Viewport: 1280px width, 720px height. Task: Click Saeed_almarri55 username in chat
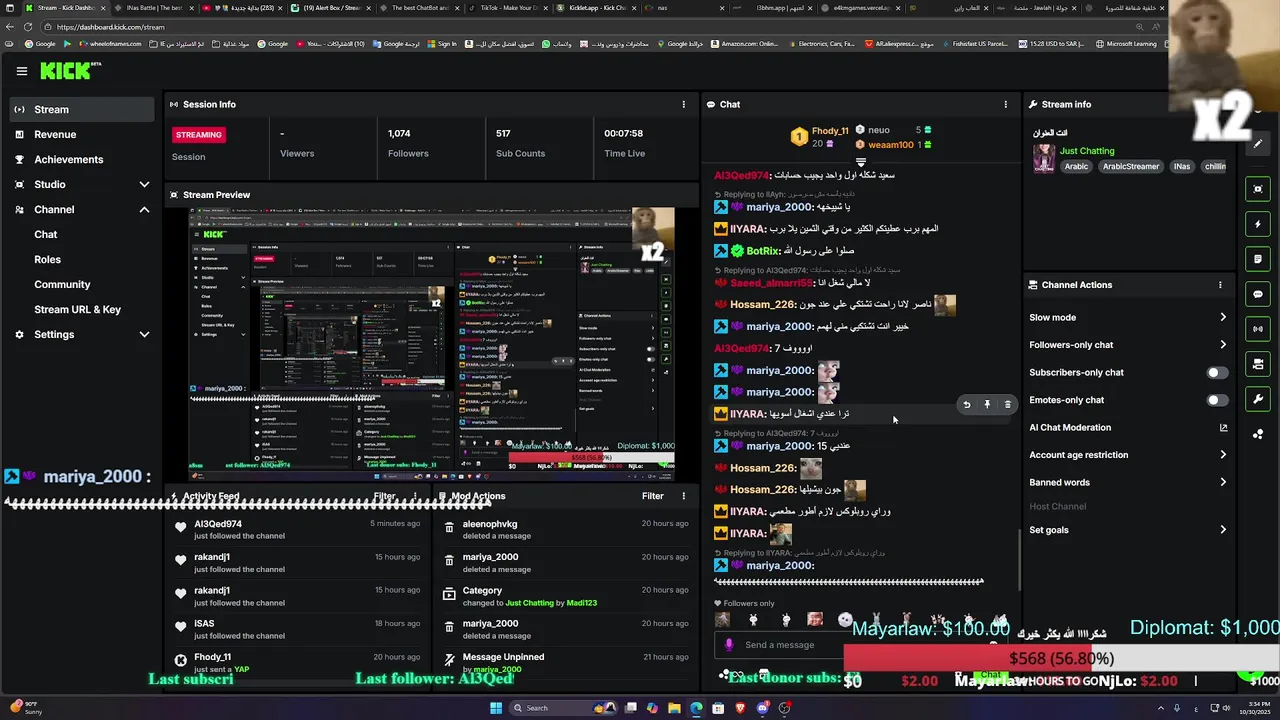click(772, 284)
